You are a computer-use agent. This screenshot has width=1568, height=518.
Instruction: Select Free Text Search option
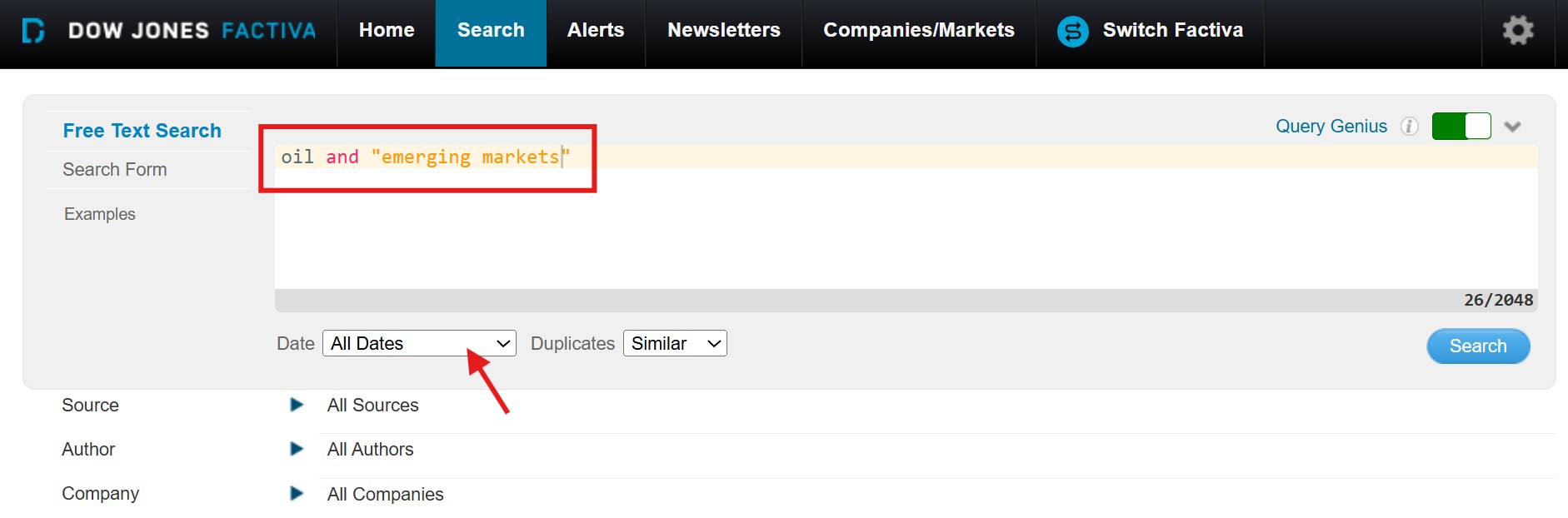[142, 131]
